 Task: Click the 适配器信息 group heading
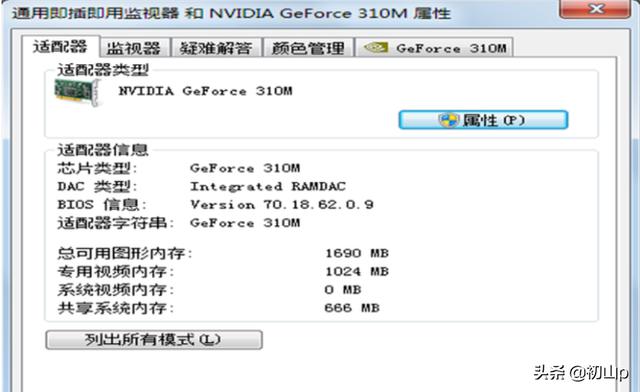click(102, 150)
